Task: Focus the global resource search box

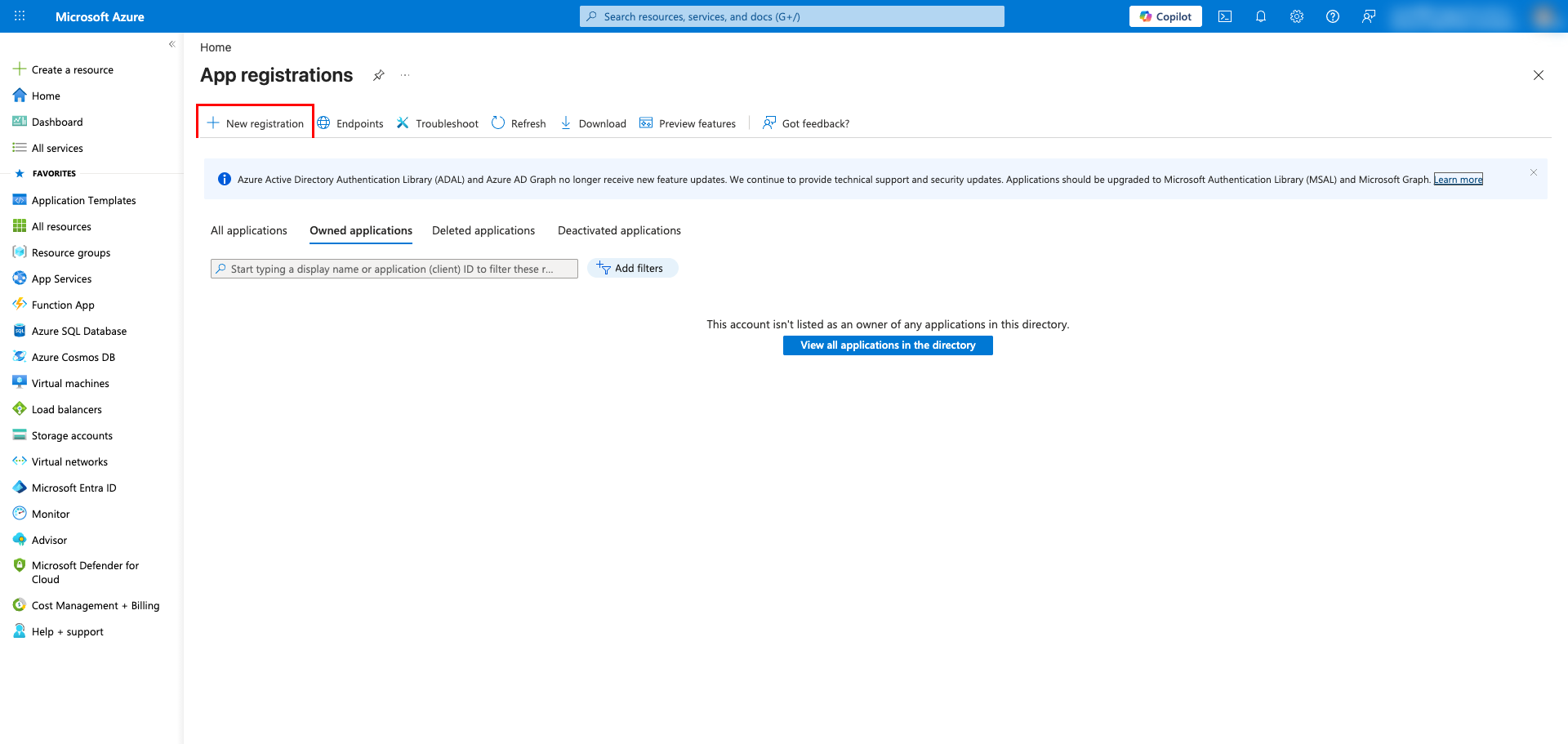Action: [x=792, y=16]
